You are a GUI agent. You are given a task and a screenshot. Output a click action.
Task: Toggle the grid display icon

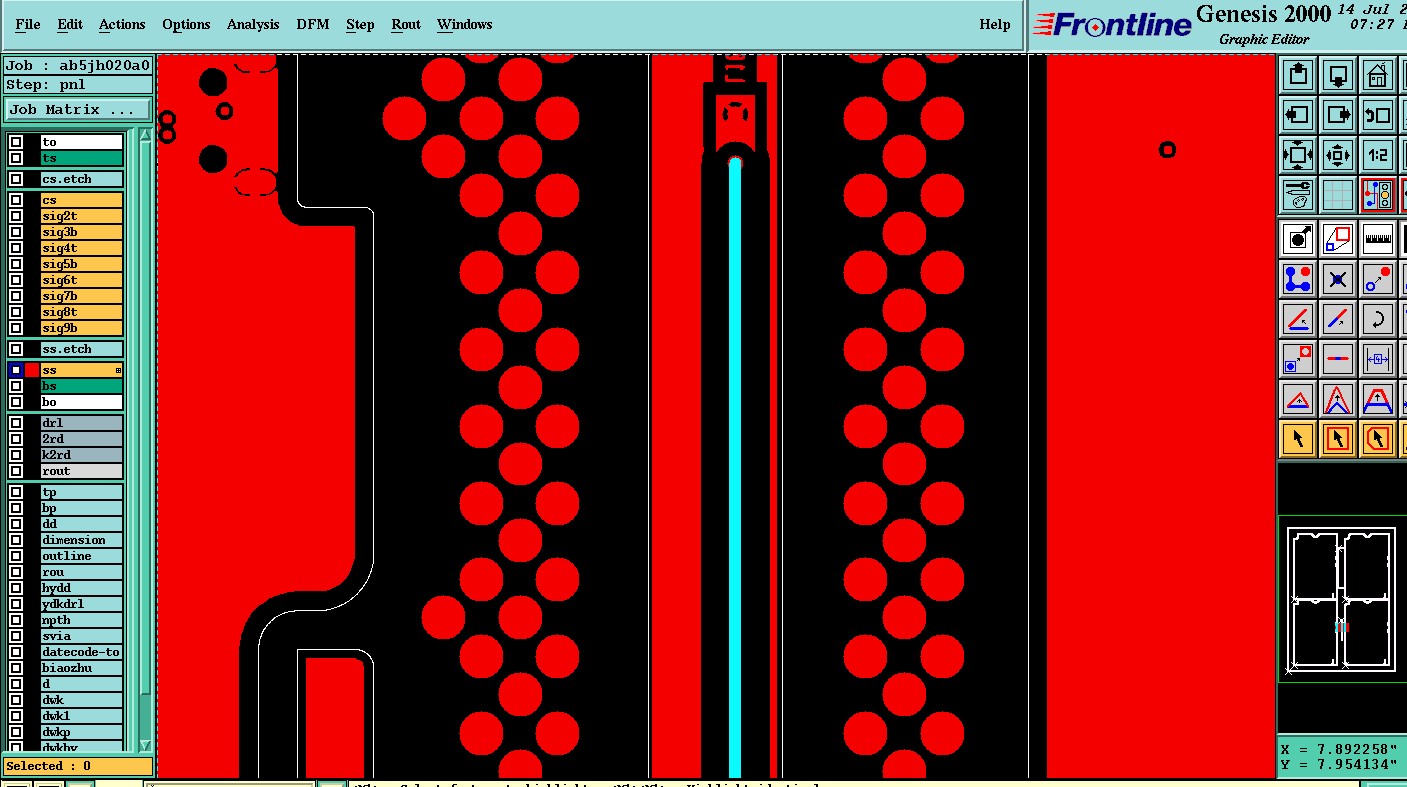click(1338, 194)
